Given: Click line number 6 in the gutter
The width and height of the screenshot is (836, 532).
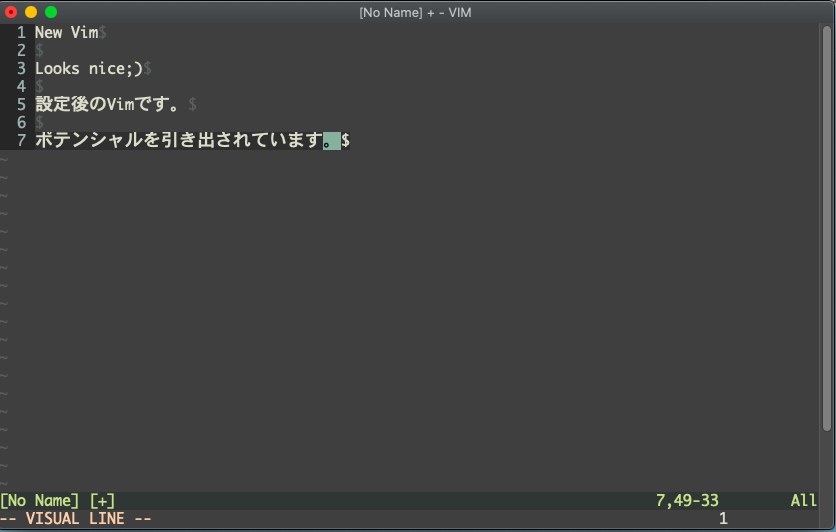Looking at the screenshot, I should [21, 122].
